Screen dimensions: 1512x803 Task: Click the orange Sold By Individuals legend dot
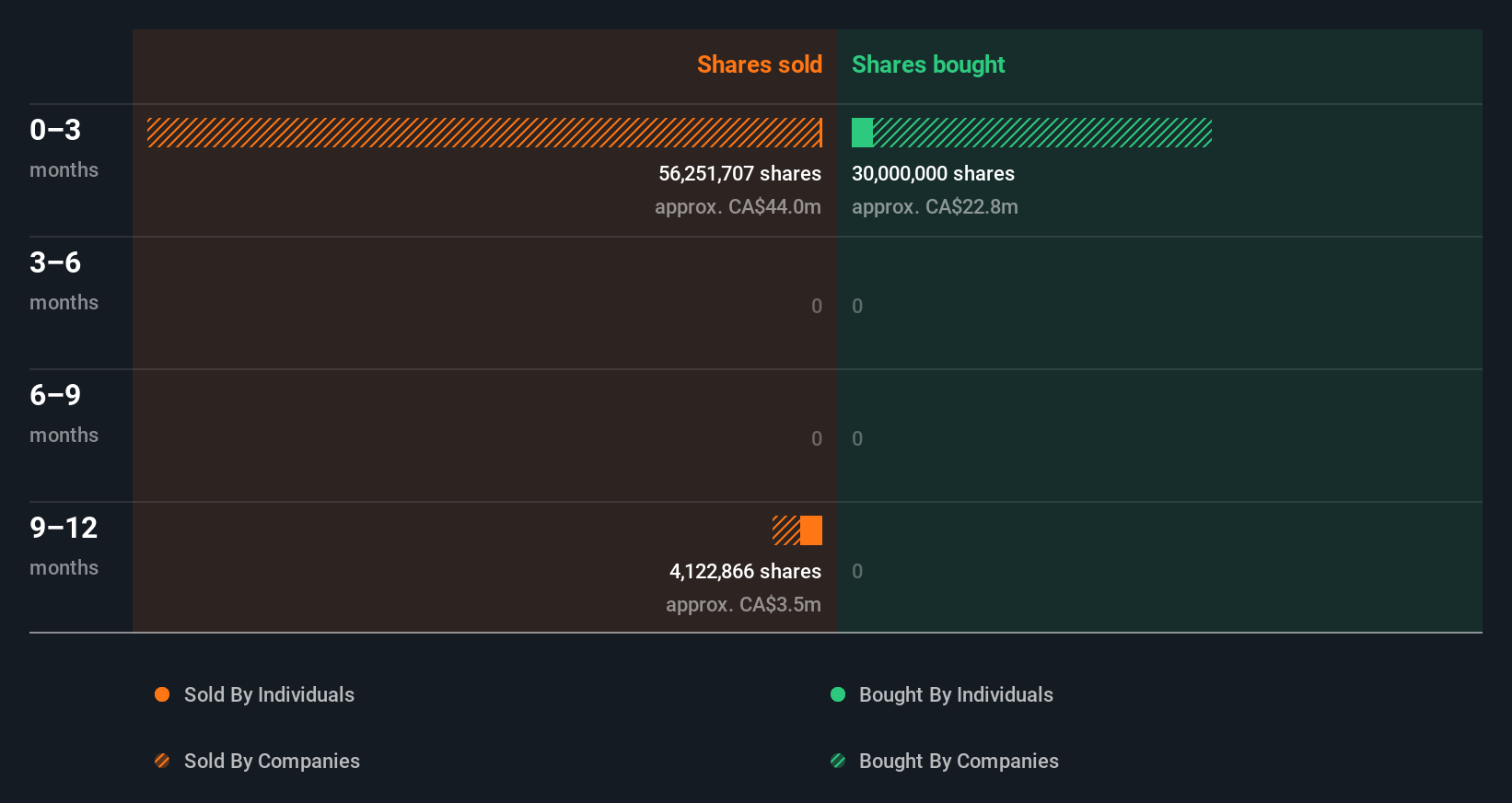(162, 694)
